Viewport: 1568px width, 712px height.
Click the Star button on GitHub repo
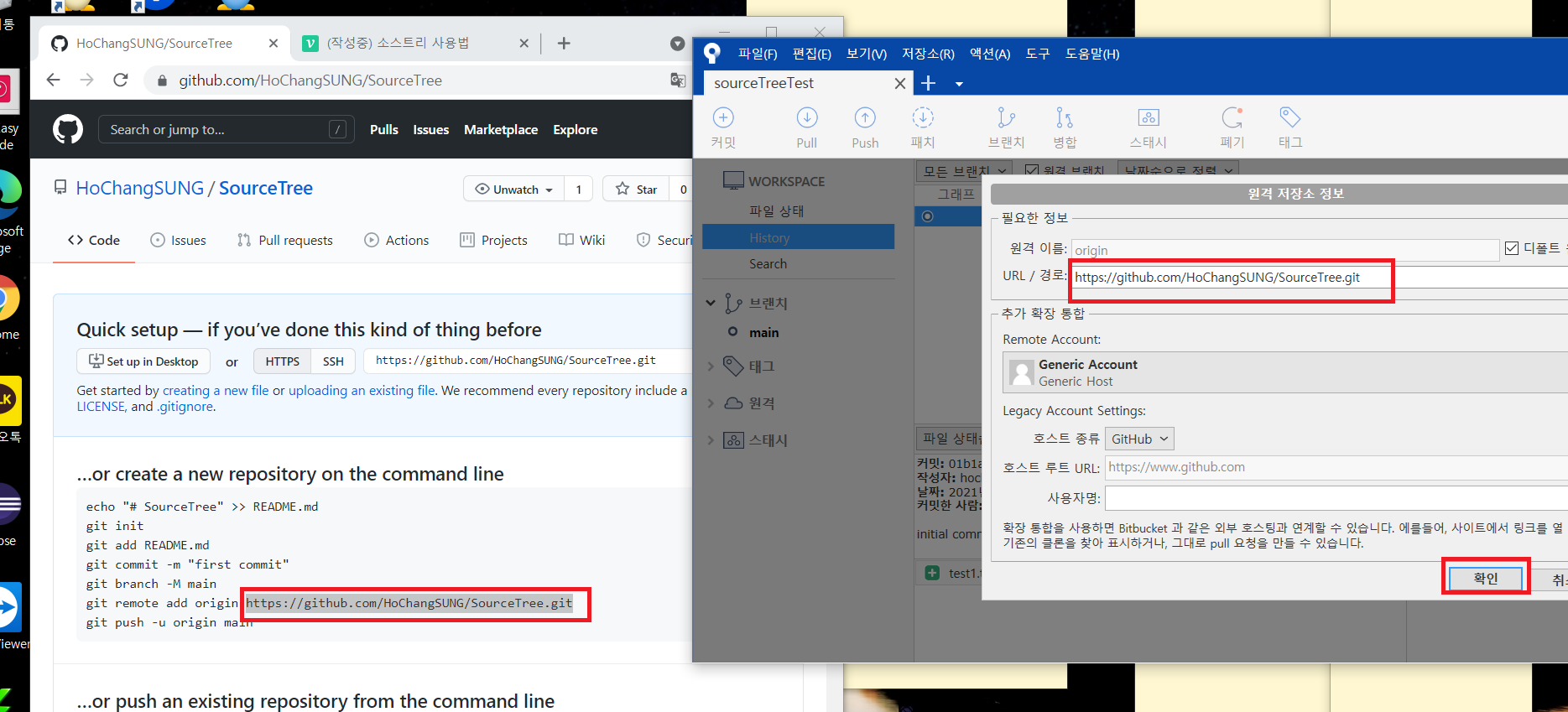tap(636, 189)
